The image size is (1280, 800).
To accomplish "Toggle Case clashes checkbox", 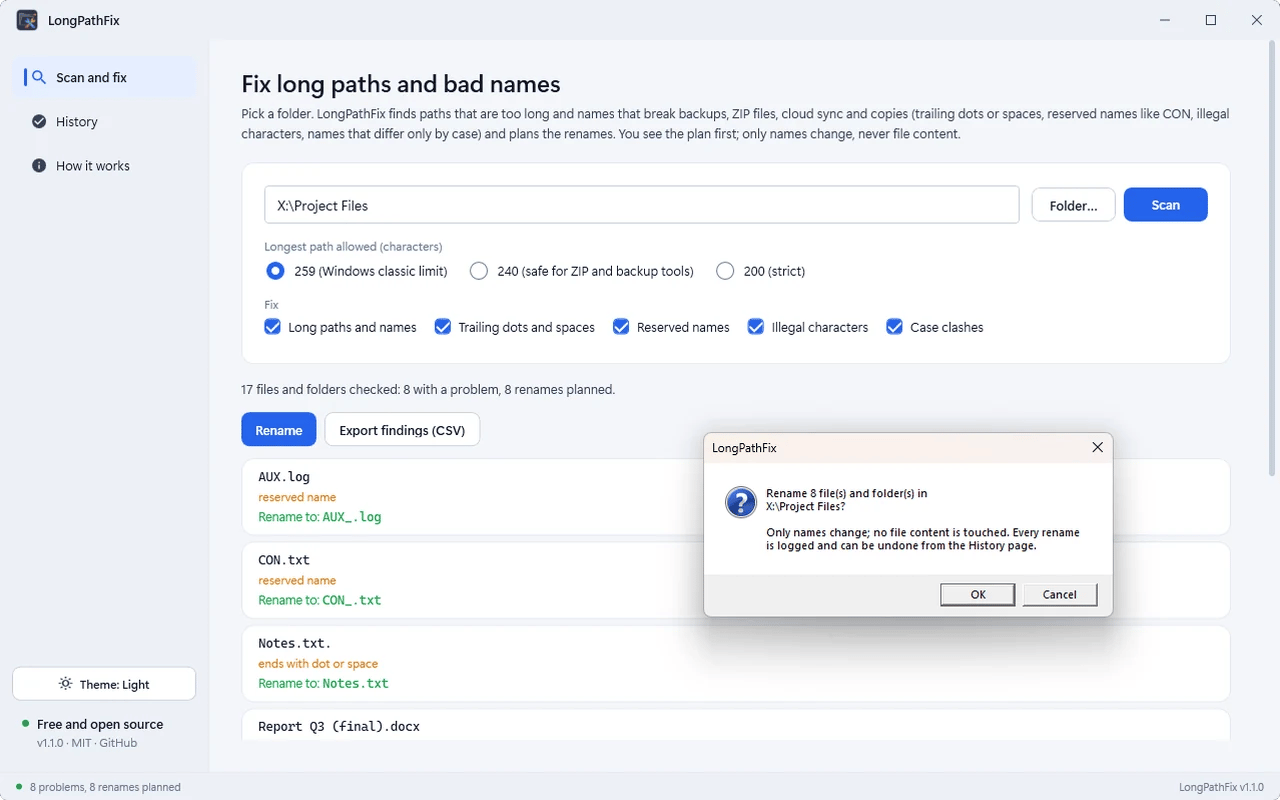I will pyautogui.click(x=935, y=327).
